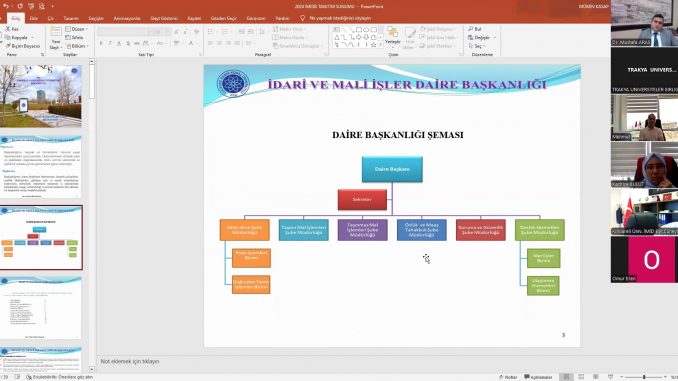Open the Geçişler (Transitions) ribbon tab
678x381 pixels.
(x=96, y=18)
